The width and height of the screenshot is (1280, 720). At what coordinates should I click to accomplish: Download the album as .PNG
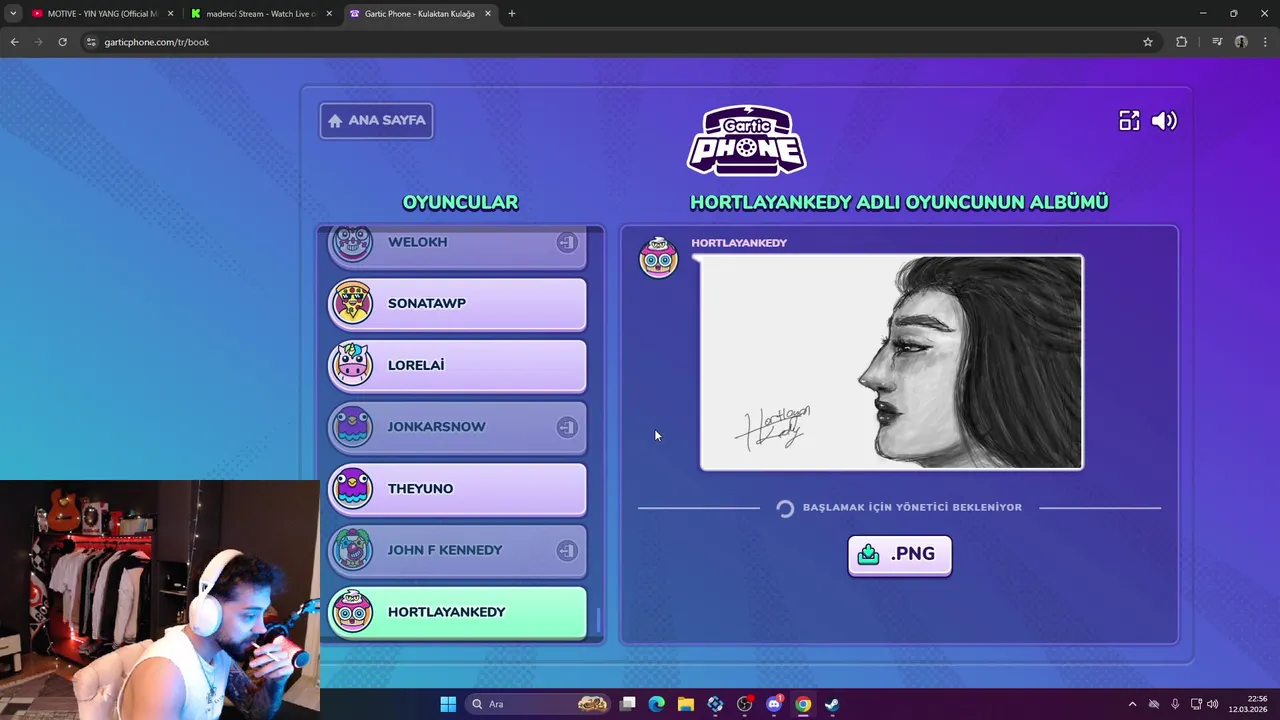click(x=899, y=554)
